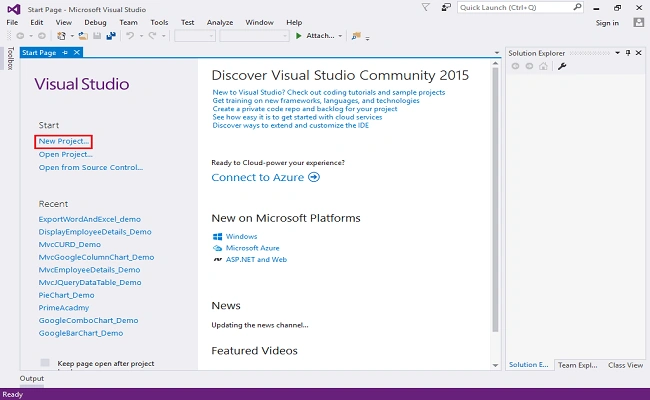Viewport: 650px width, 400px height.
Task: Click the account avatar icon
Action: (639, 22)
